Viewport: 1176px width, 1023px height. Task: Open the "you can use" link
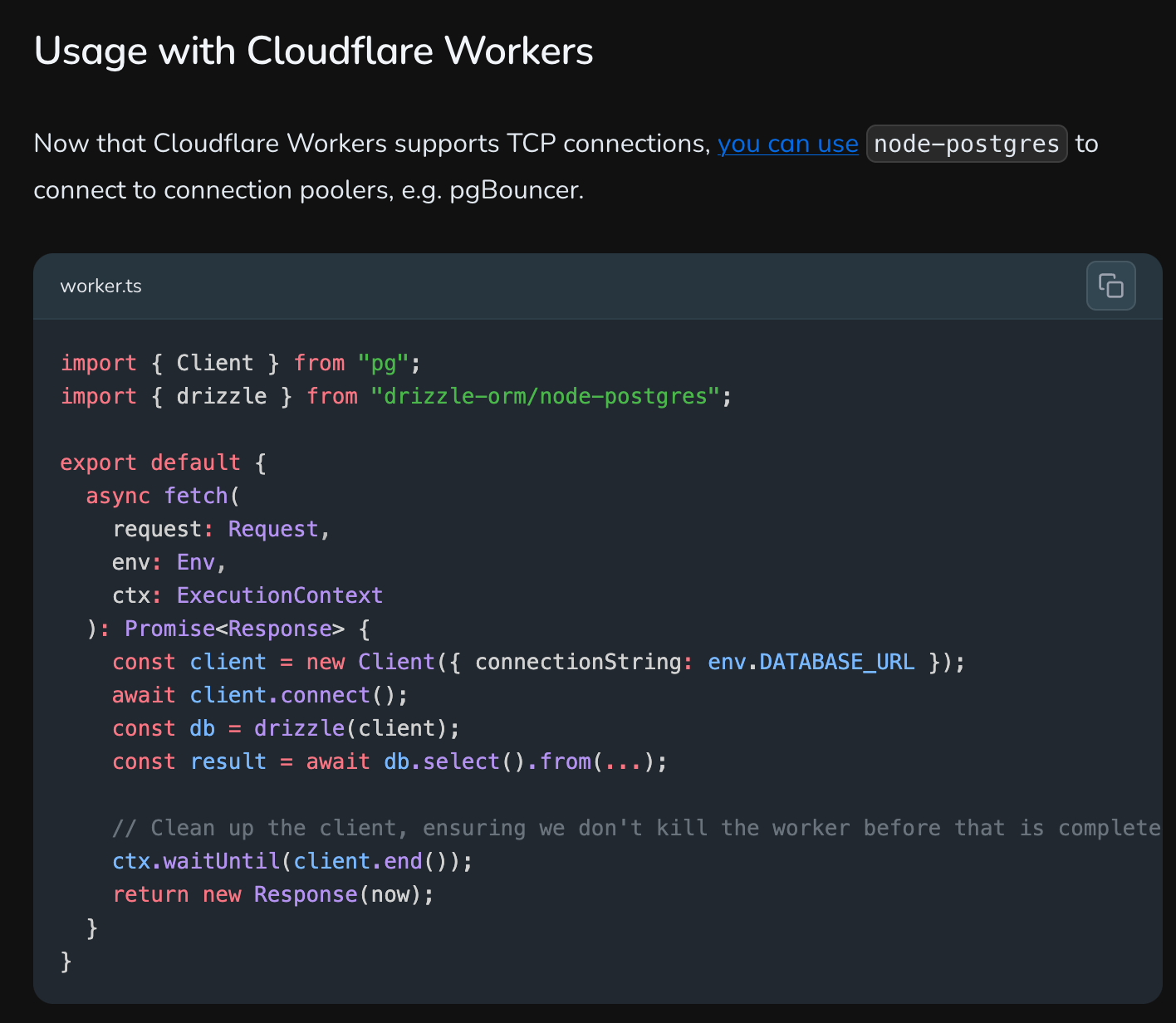click(787, 144)
